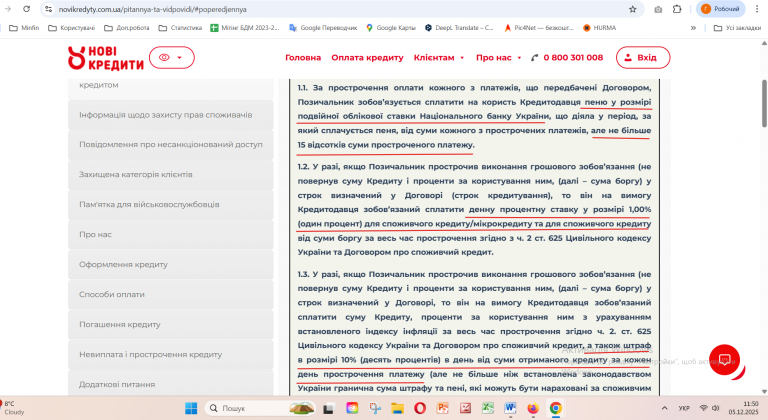This screenshot has height=420, width=768.
Task: Open the Оплата кредиту page
Action: click(x=367, y=57)
